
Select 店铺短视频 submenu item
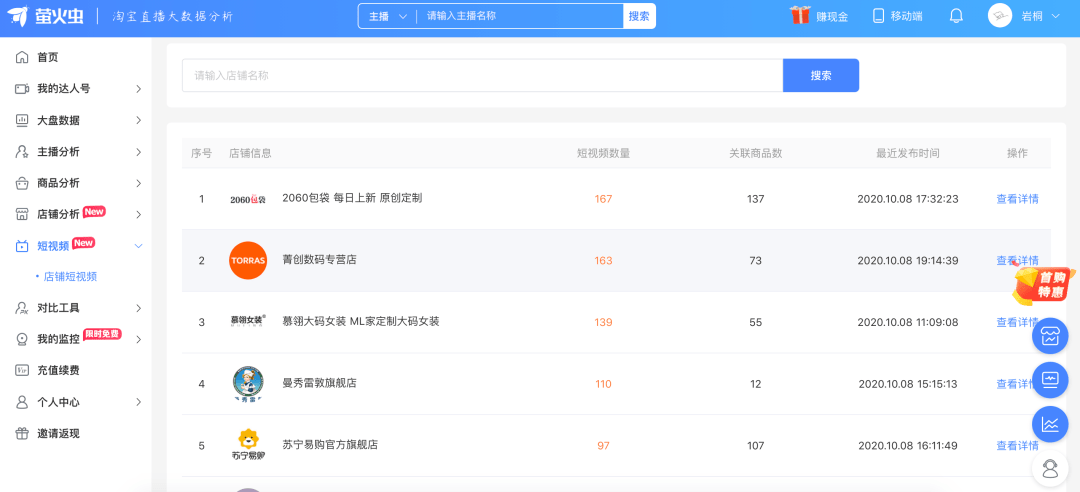click(70, 277)
